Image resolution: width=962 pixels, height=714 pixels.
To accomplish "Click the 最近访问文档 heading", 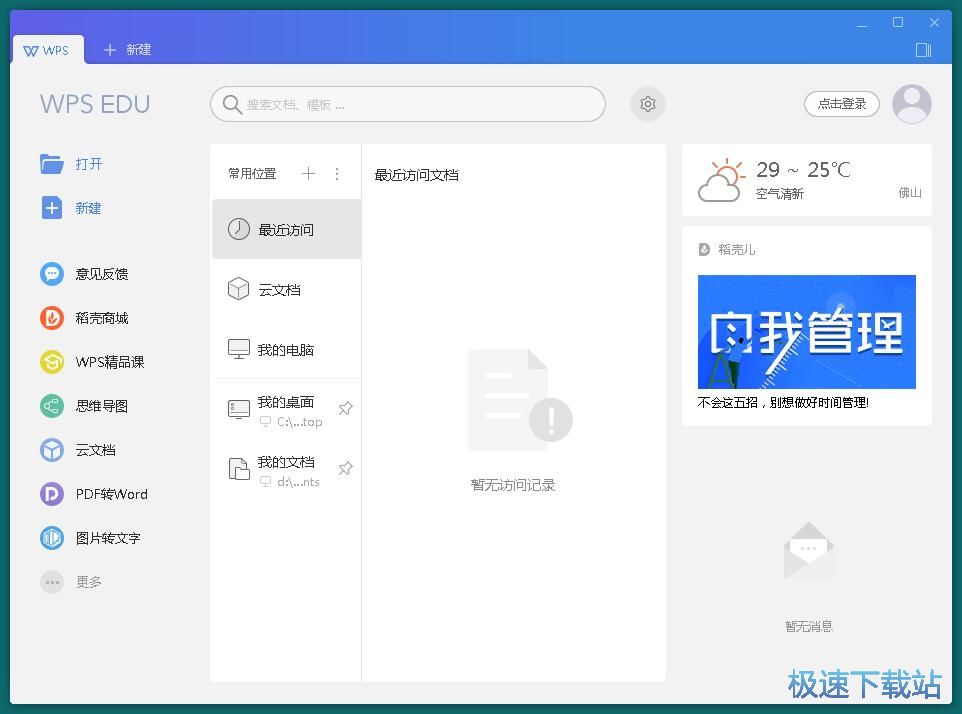I will point(417,175).
